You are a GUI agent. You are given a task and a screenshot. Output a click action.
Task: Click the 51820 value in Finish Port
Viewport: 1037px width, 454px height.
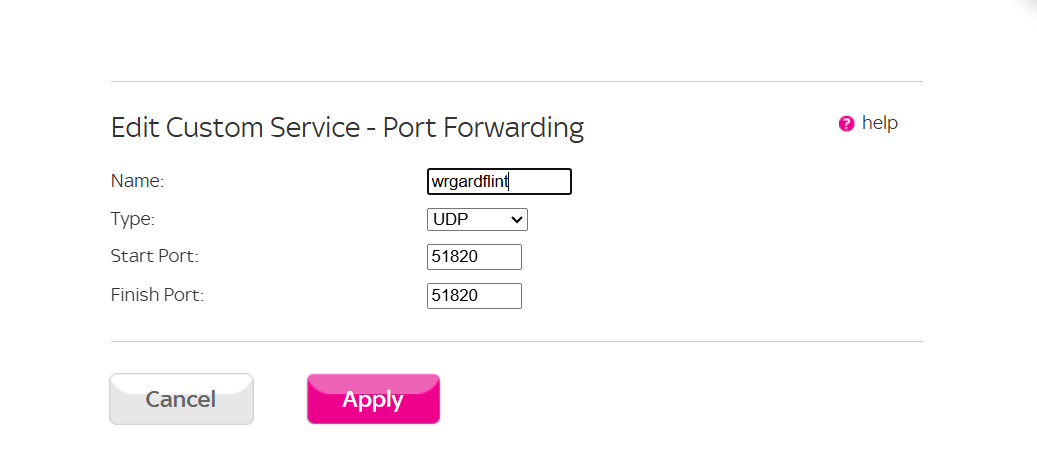pos(455,296)
